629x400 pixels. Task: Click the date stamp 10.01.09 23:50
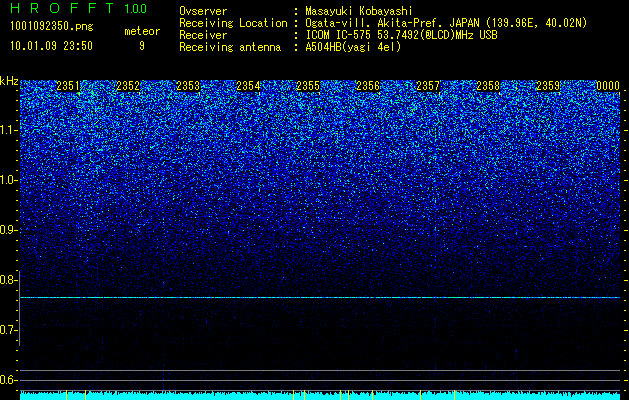51,46
